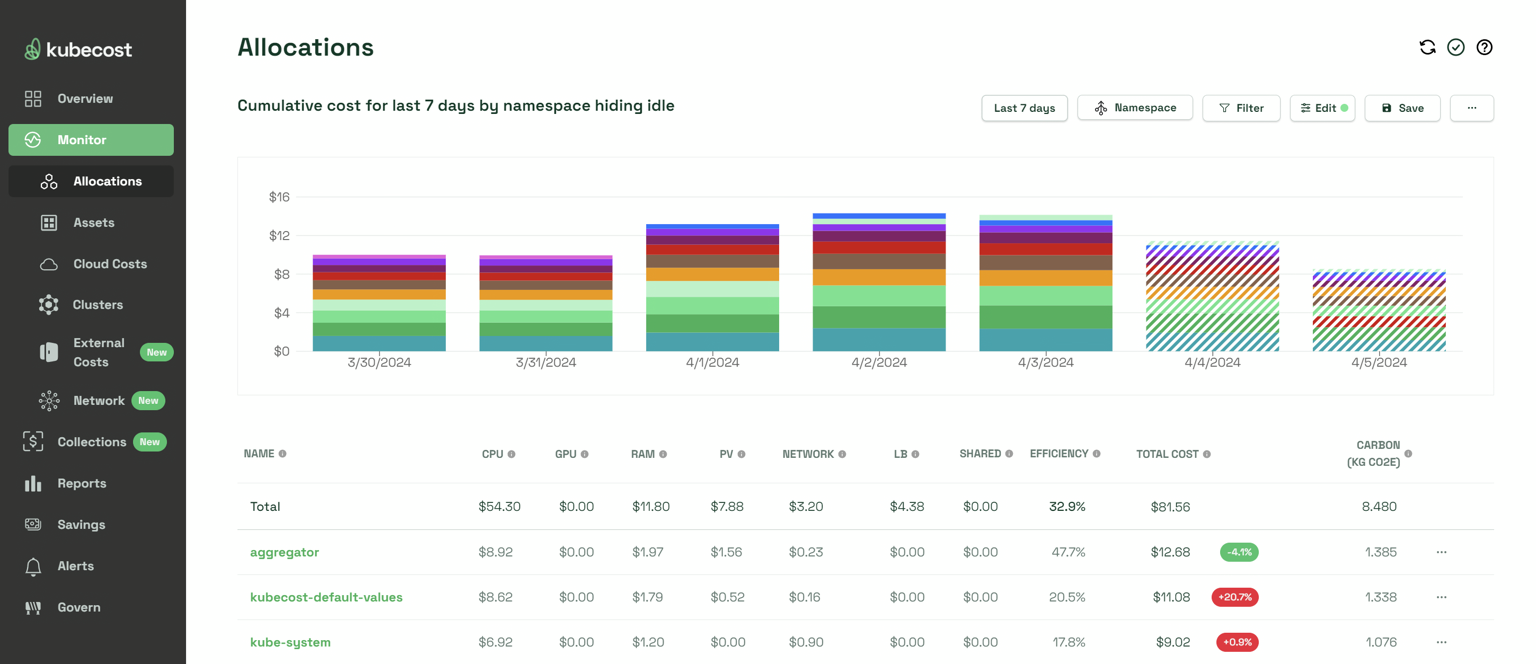Click the info icon next to CPU header
The width and height of the screenshot is (1536, 664).
coord(511,454)
